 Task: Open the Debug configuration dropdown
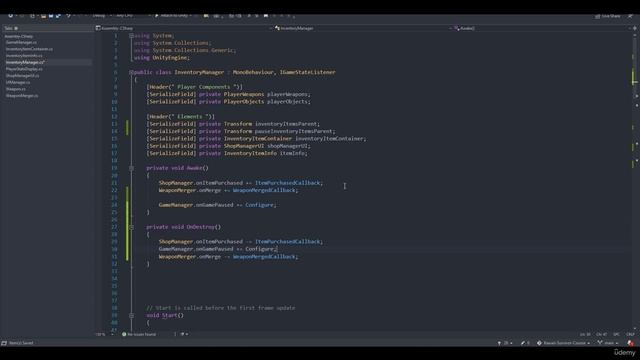coord(101,16)
